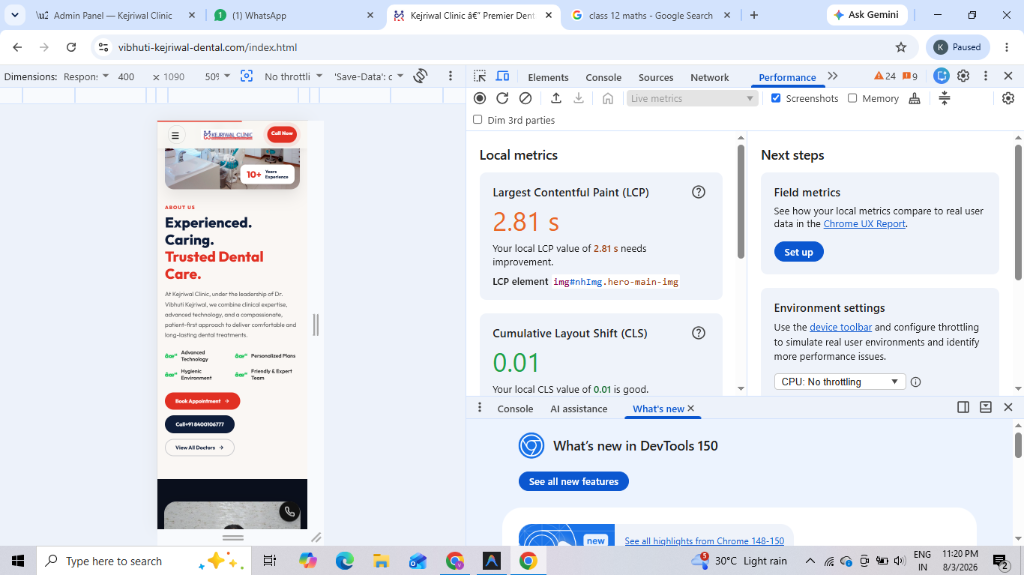This screenshot has width=1024, height=575.
Task: Open warnings count 24 badge
Action: pyautogui.click(x=885, y=76)
